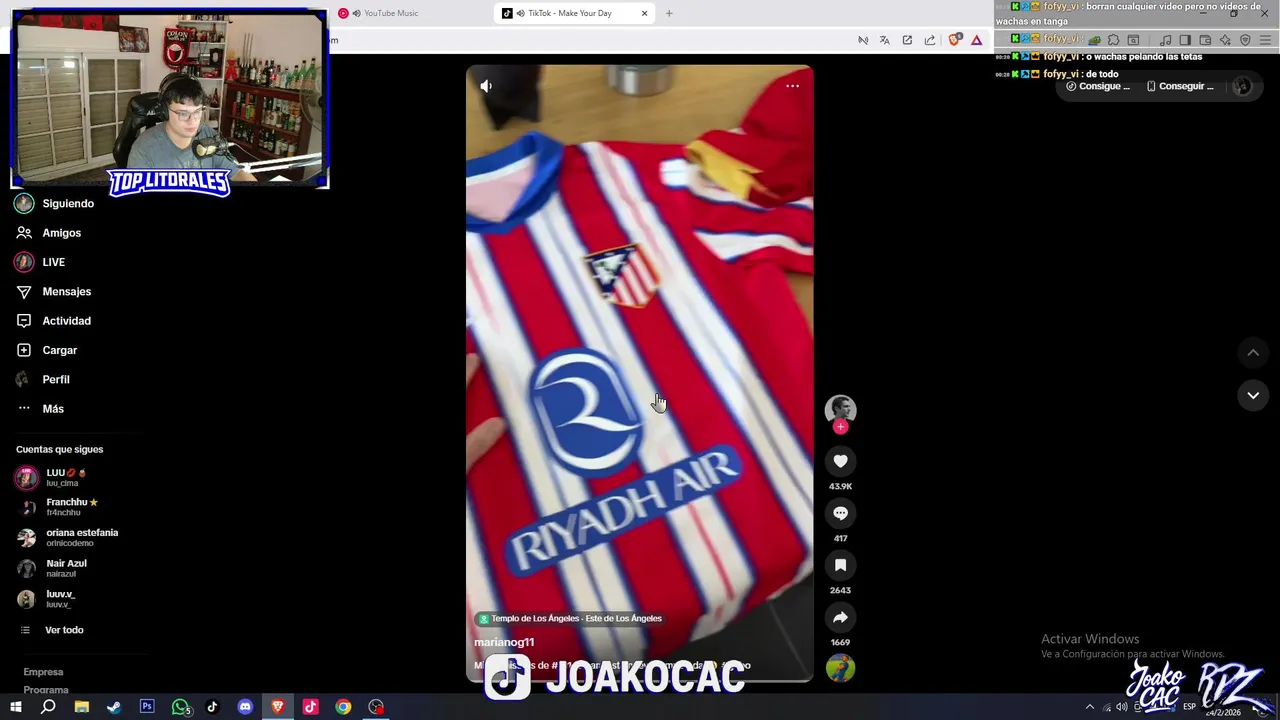Open the marianog11 username link

point(504,642)
